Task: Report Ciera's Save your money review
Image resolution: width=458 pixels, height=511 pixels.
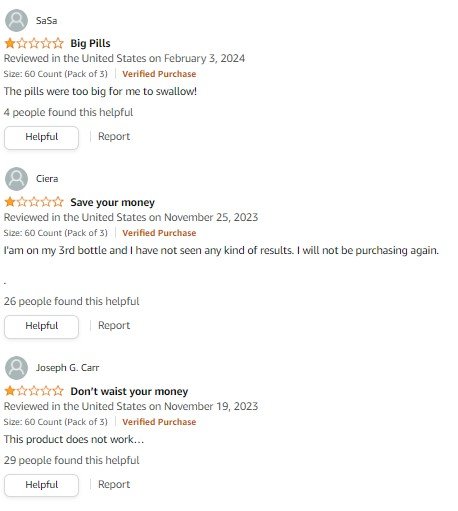Action: click(114, 326)
